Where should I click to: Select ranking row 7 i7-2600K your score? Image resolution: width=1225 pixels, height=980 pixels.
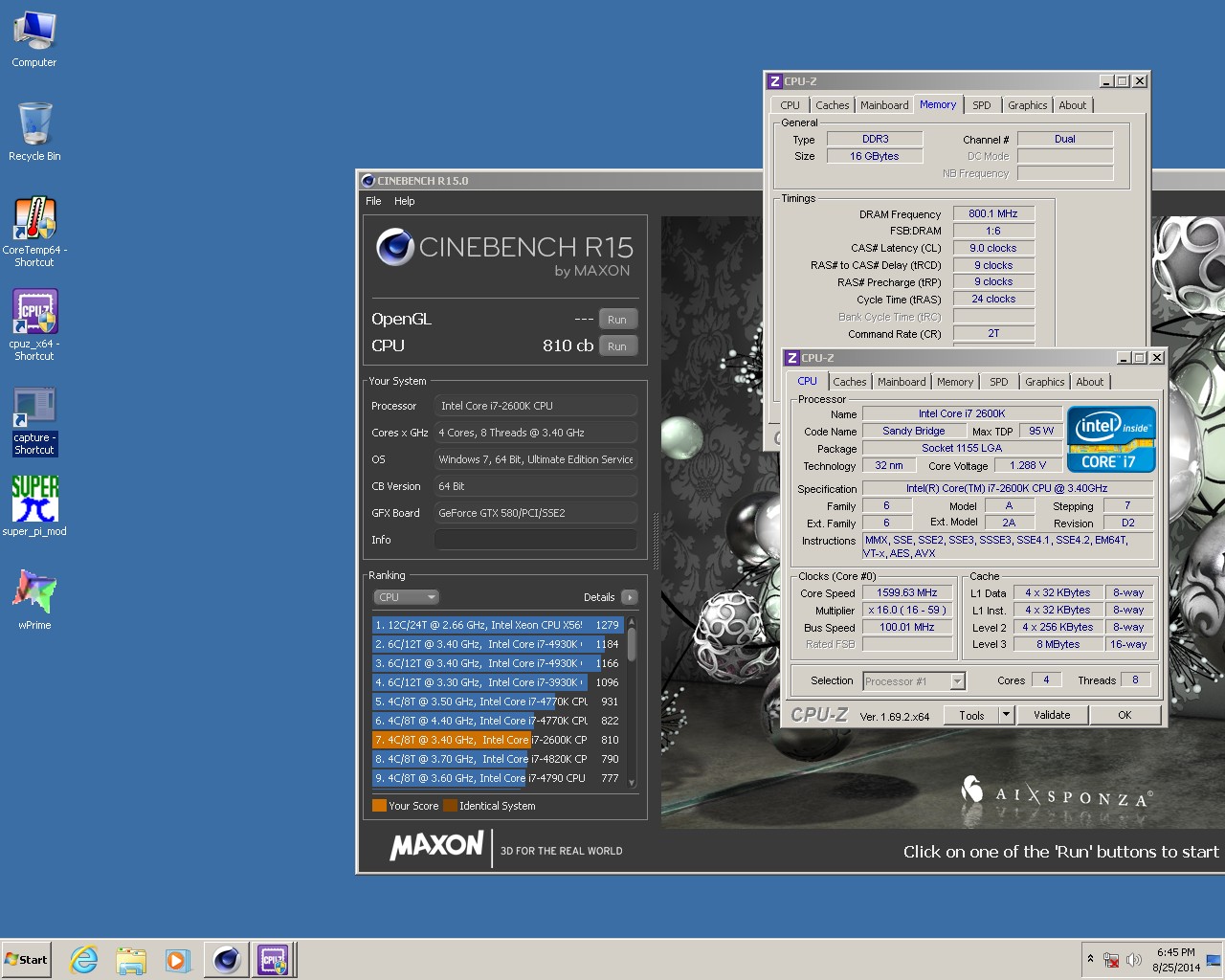[x=498, y=740]
